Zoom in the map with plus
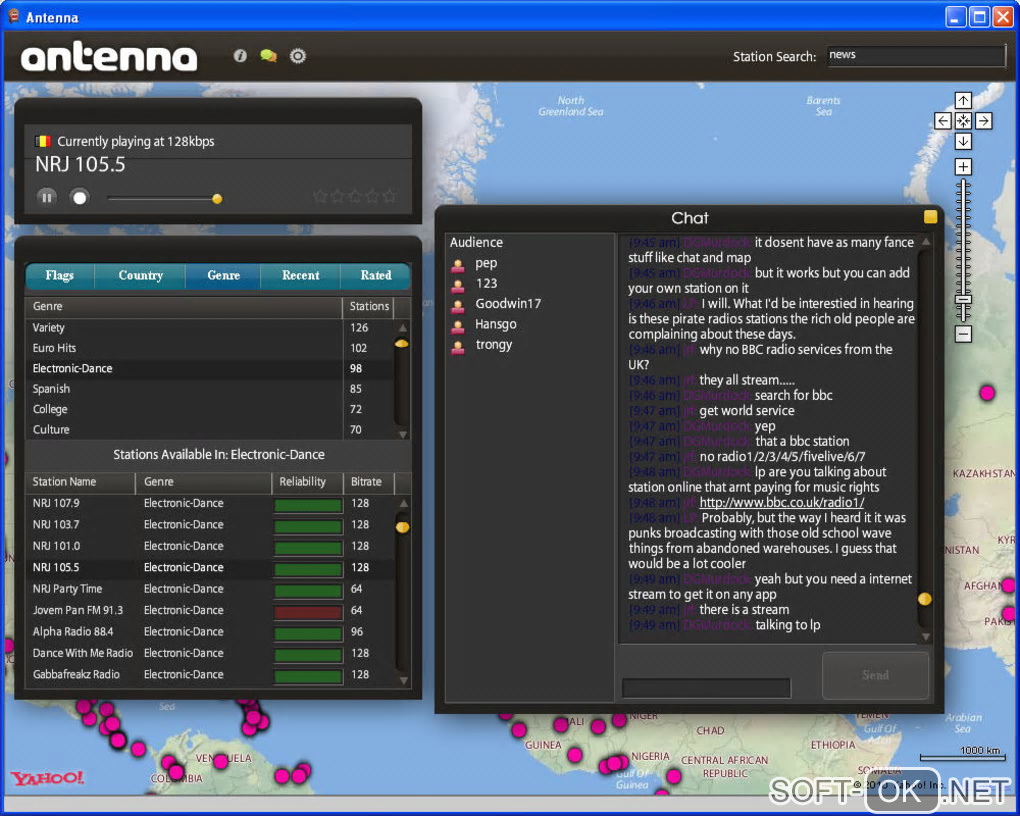The height and width of the screenshot is (816, 1020). 963,167
